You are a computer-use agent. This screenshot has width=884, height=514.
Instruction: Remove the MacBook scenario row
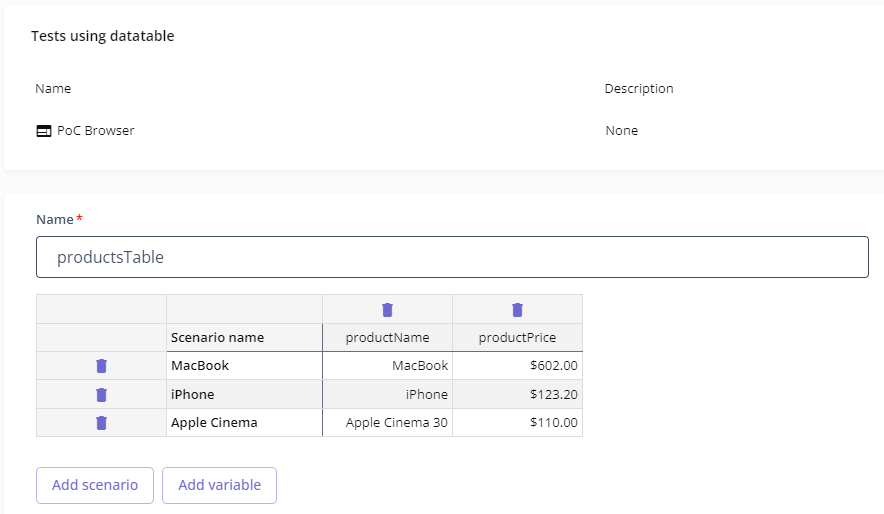point(101,366)
